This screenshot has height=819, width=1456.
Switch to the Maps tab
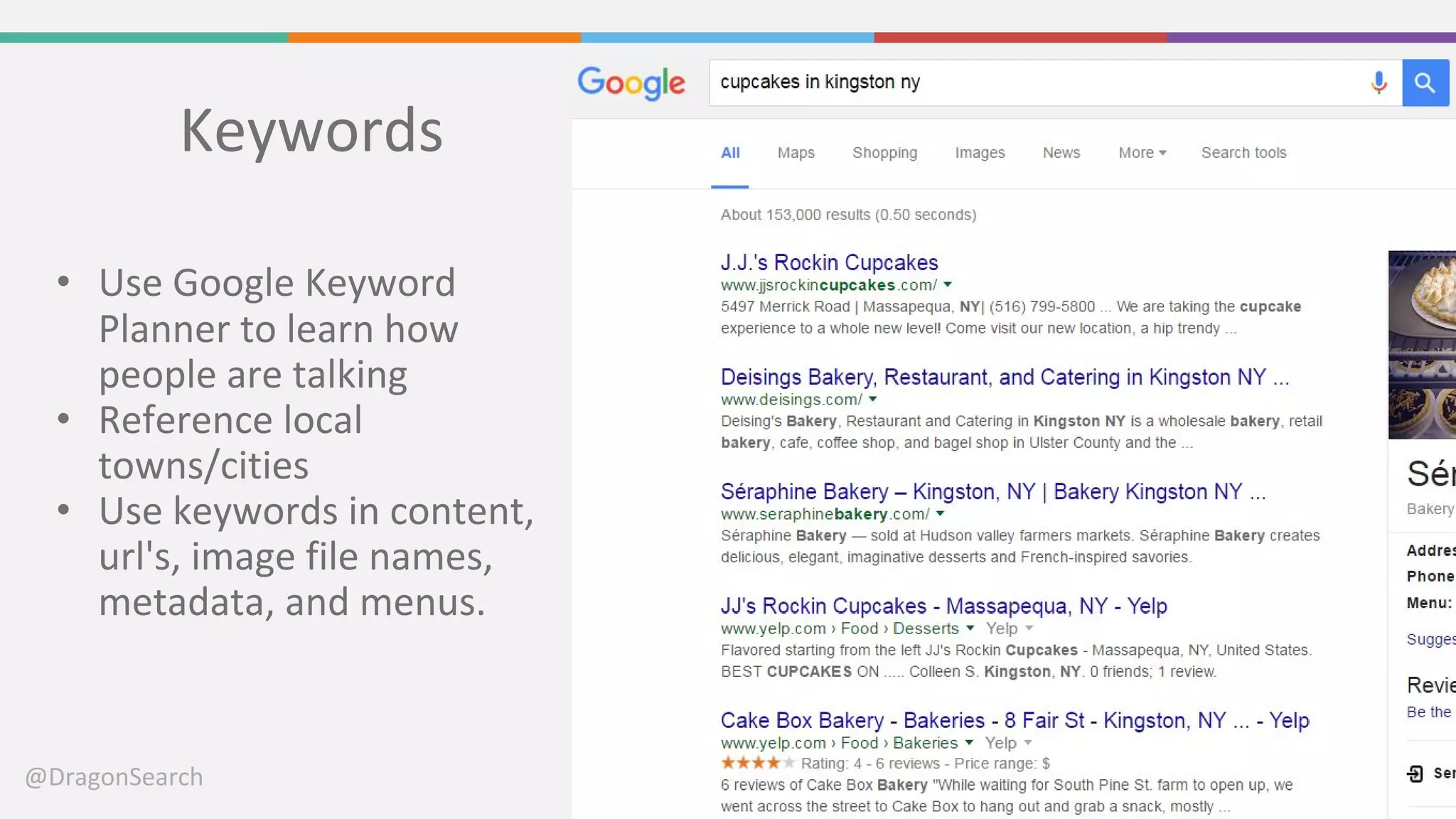tap(796, 153)
